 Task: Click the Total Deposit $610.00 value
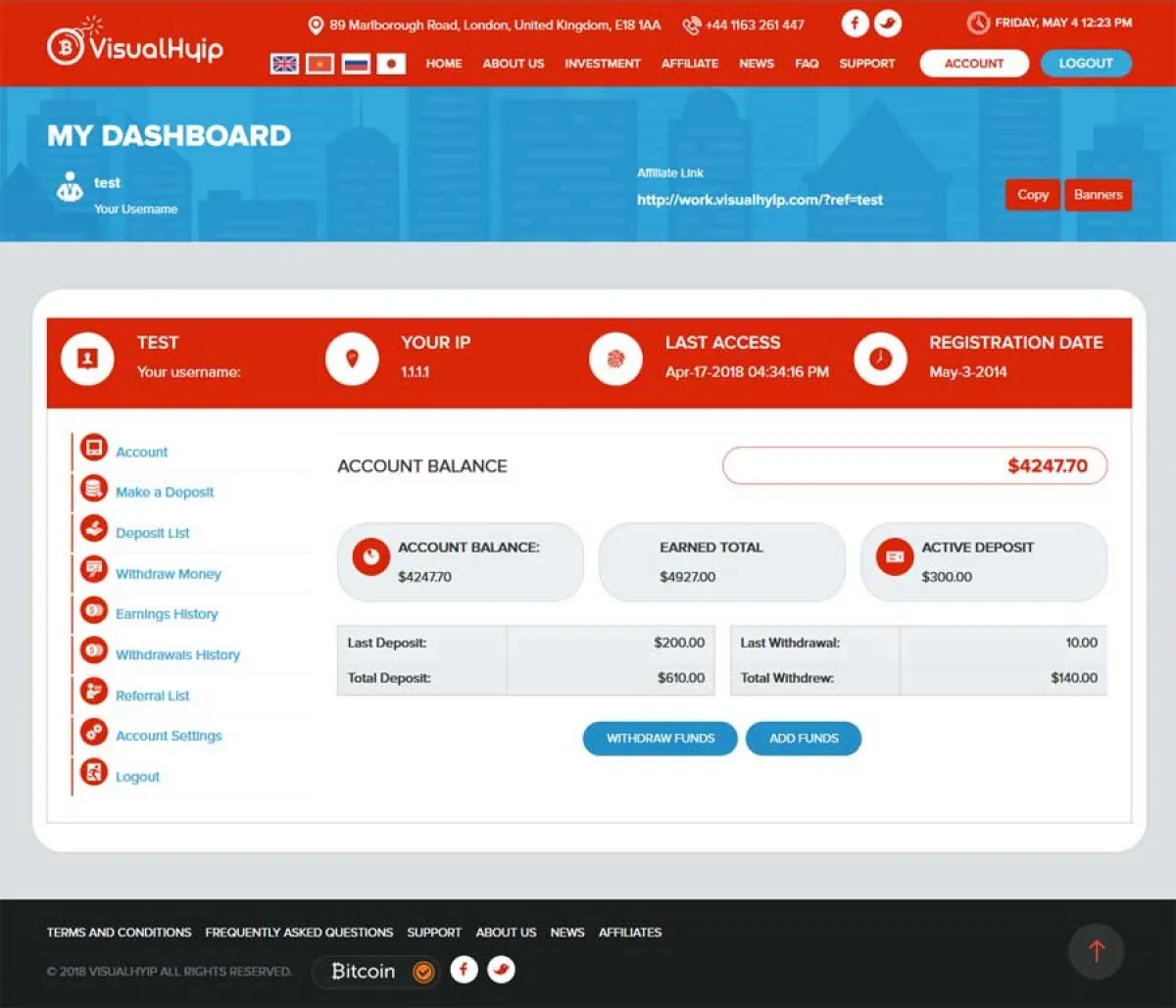point(681,678)
